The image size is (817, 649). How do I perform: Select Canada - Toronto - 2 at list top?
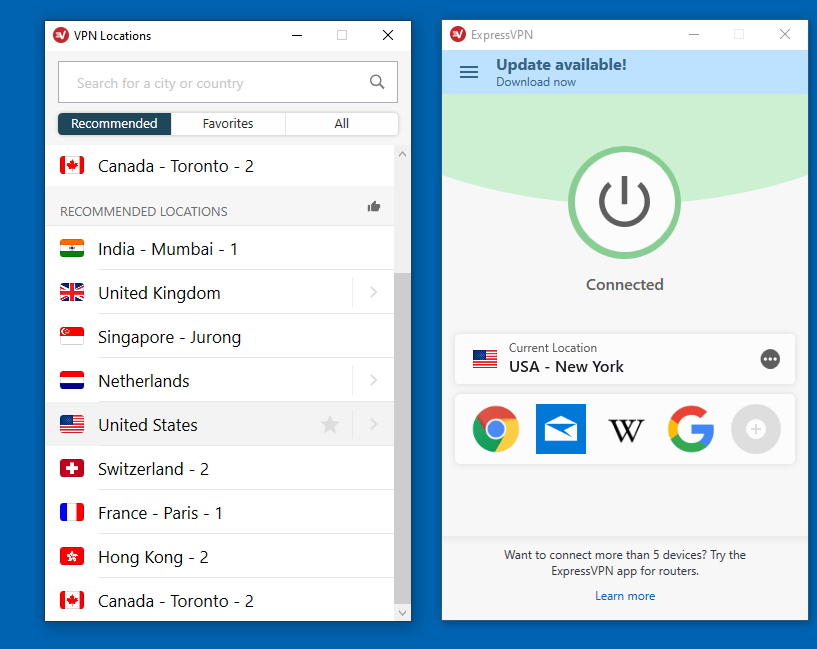219,166
